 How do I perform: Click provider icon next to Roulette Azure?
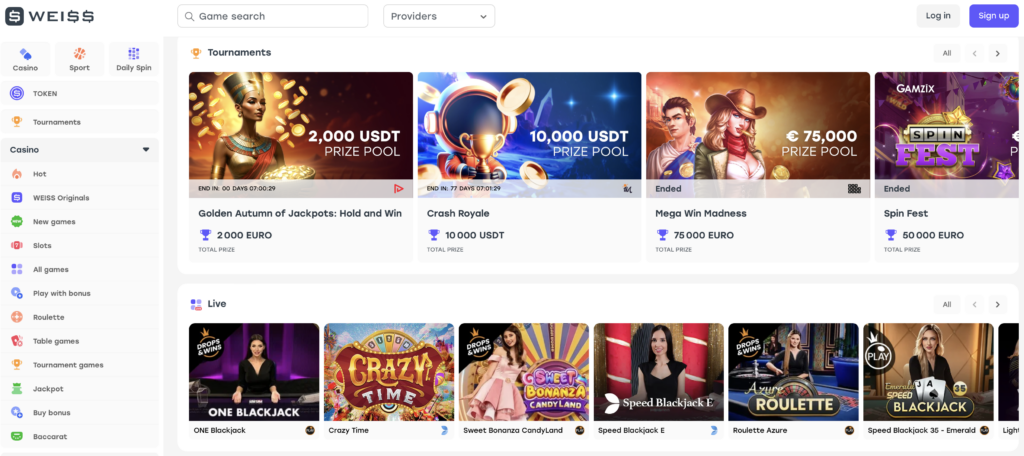(x=849, y=431)
